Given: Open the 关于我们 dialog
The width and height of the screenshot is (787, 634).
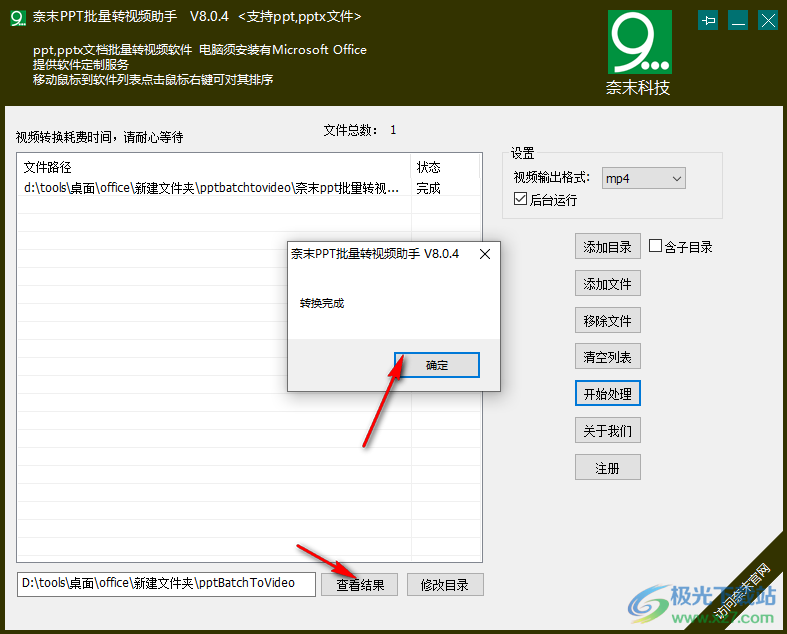Looking at the screenshot, I should [x=607, y=430].
